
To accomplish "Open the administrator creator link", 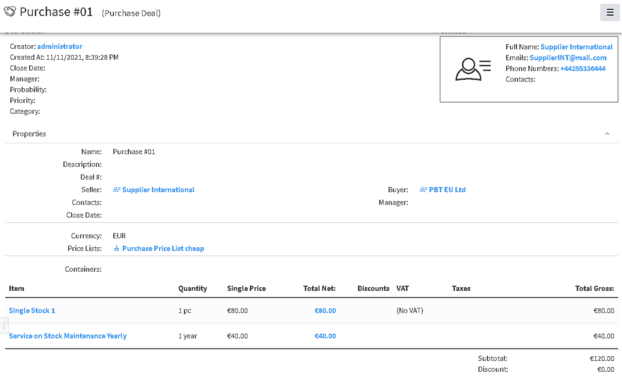I will tap(60, 46).
